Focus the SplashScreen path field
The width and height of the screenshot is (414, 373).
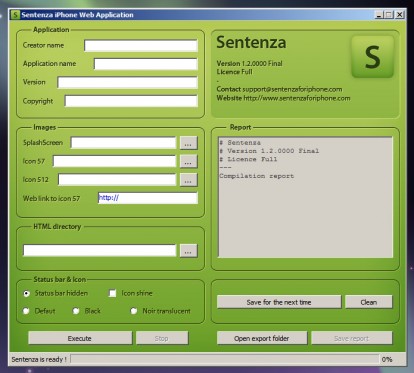pyautogui.click(x=123, y=143)
